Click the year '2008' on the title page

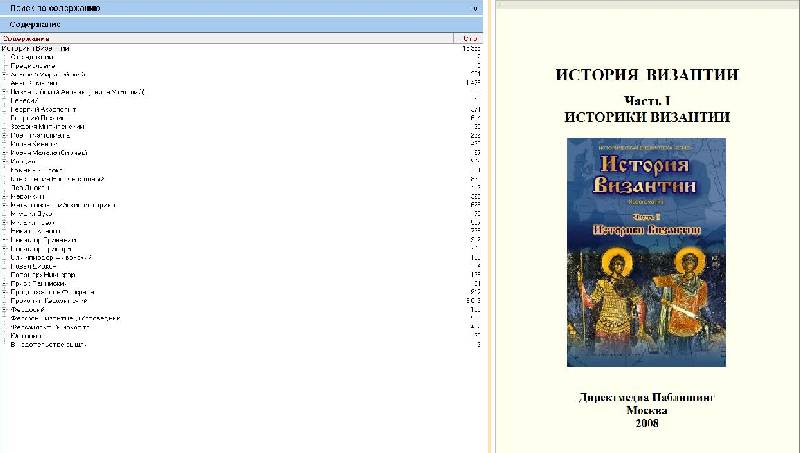coord(647,423)
